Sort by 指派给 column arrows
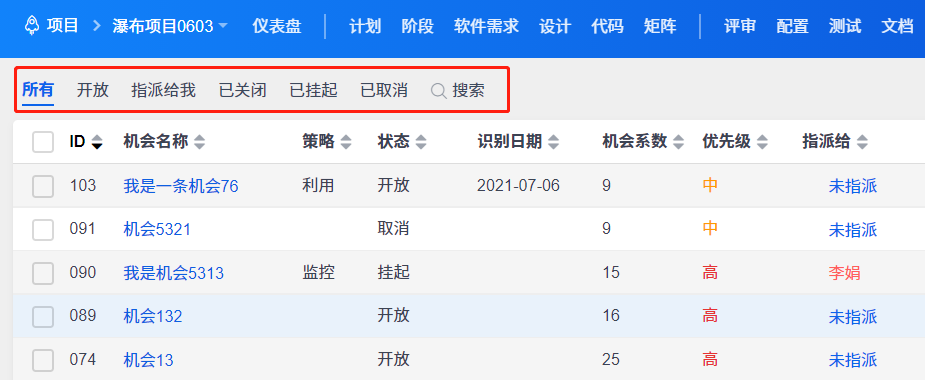Viewport: 925px width, 380px height. 862,142
